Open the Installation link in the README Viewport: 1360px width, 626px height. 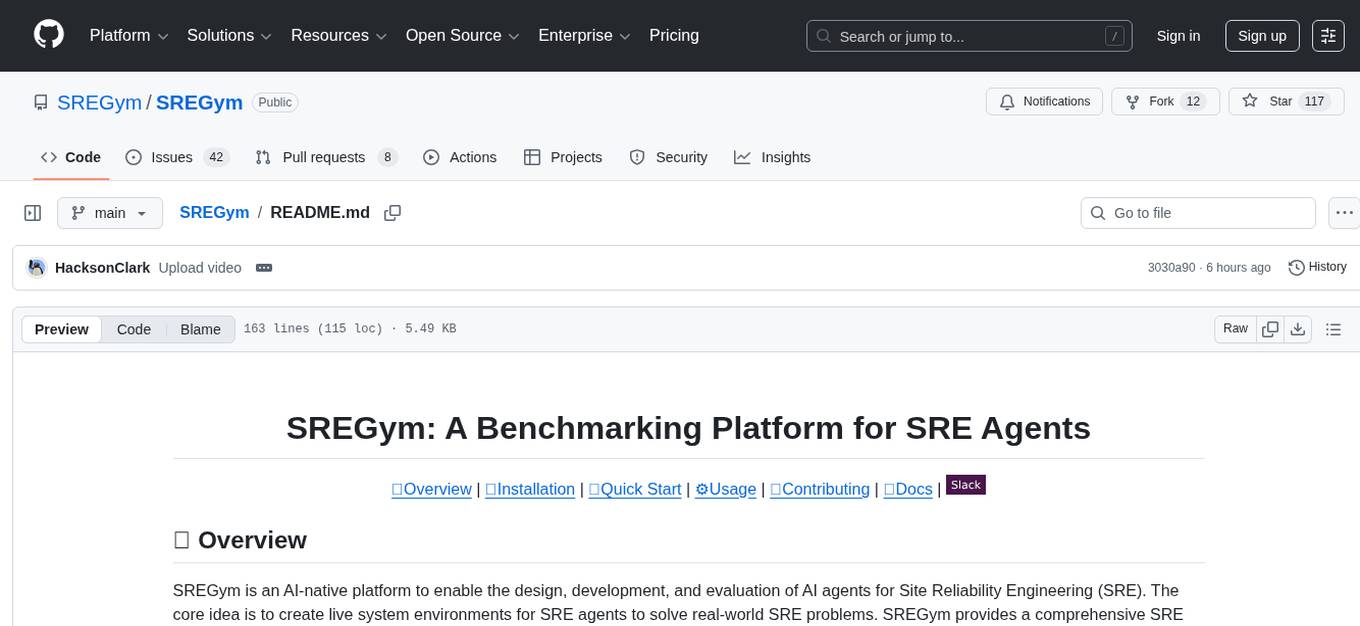tap(530, 489)
